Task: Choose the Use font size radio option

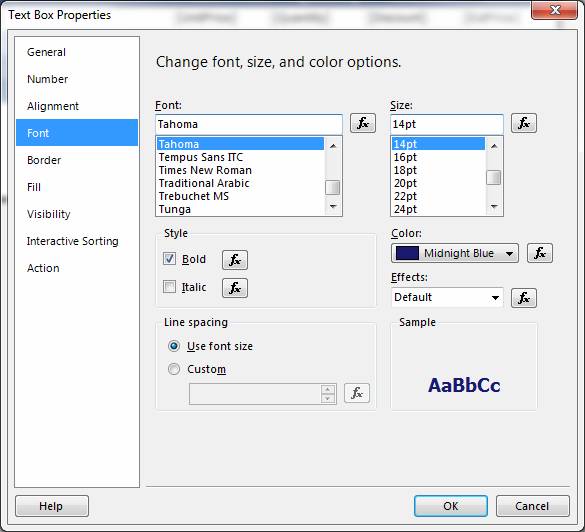Action: [x=173, y=346]
